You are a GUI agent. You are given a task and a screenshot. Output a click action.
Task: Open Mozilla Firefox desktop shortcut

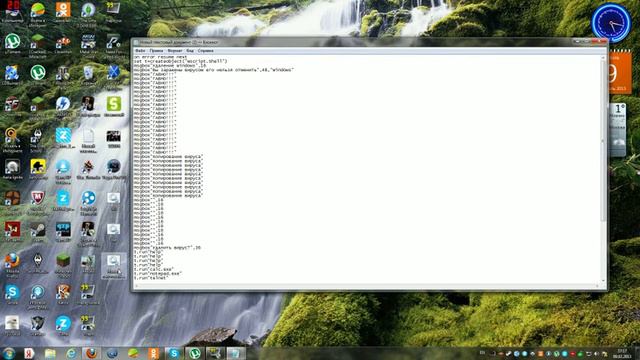tap(12, 264)
